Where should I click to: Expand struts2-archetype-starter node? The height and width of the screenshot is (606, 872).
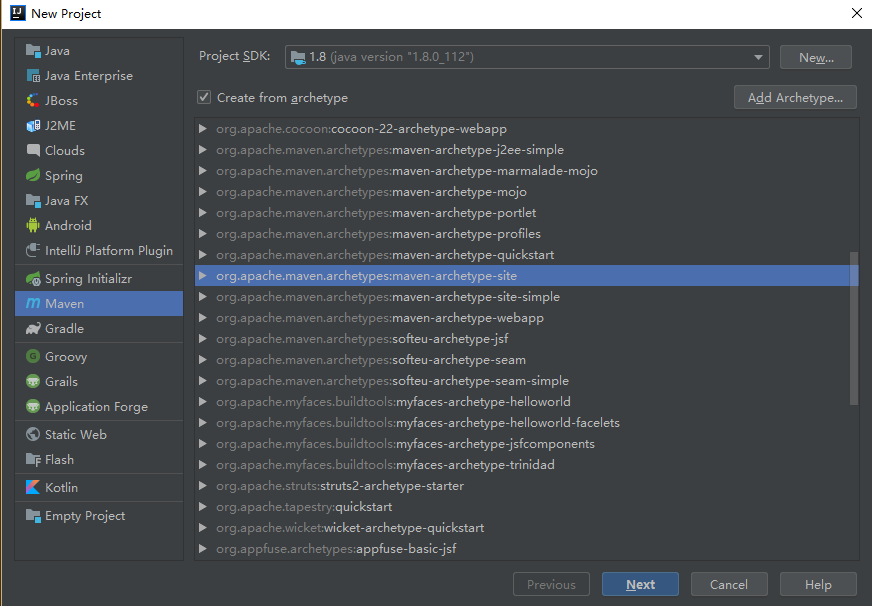point(203,486)
